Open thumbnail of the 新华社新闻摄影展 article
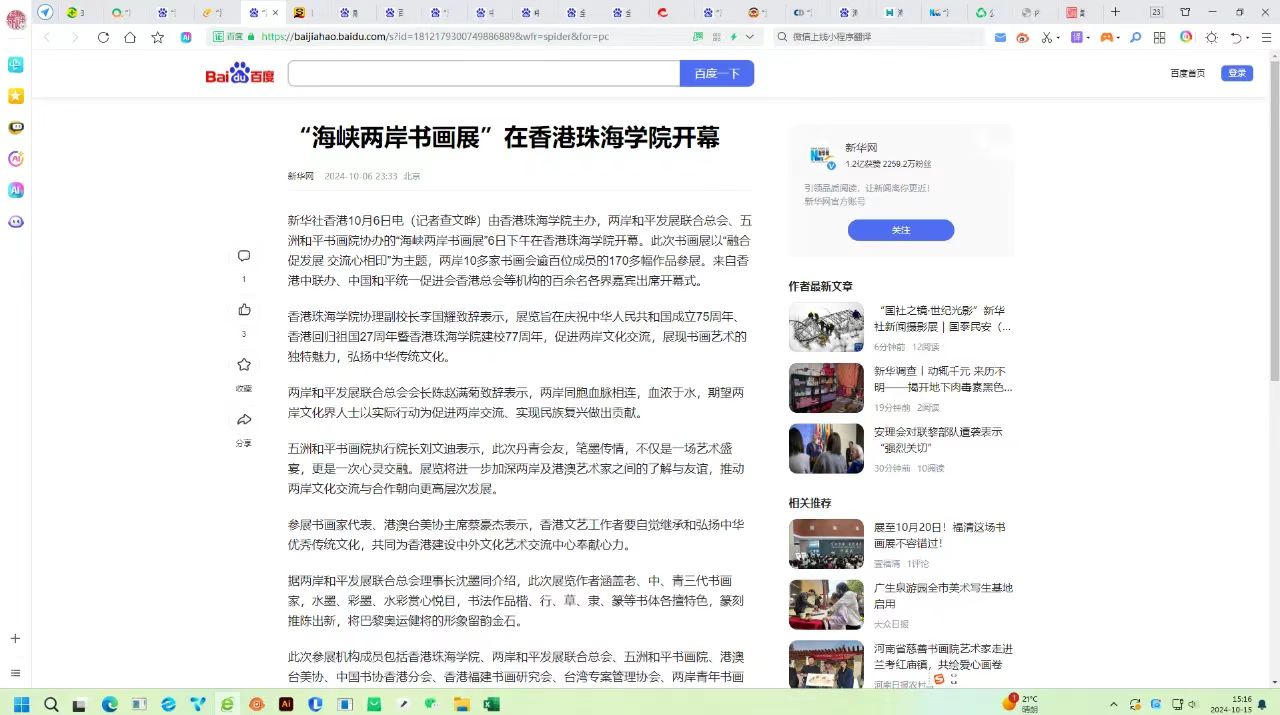 click(x=826, y=327)
